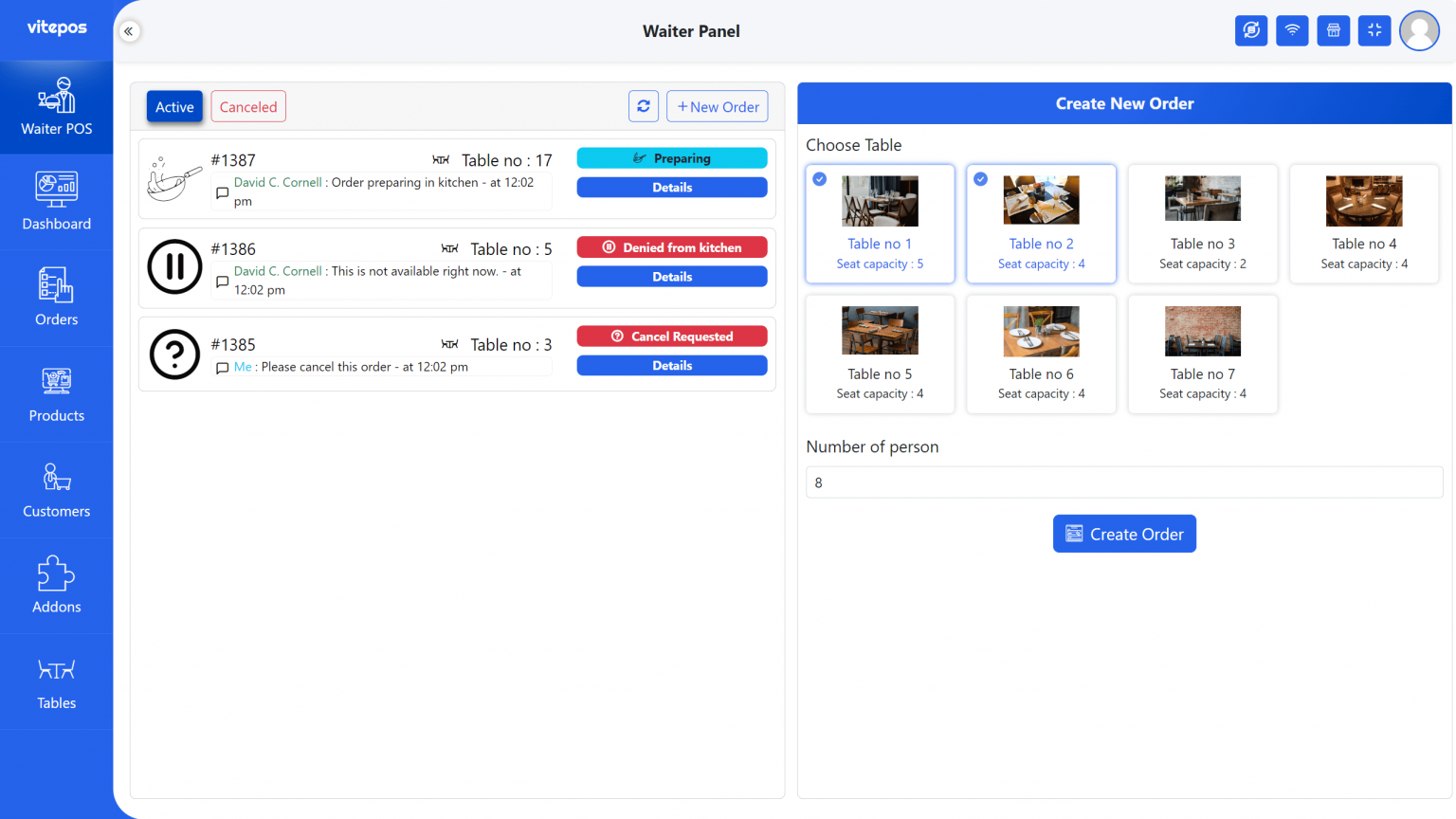
Task: Collapse the sidebar with the chevron button
Action: pyautogui.click(x=129, y=30)
